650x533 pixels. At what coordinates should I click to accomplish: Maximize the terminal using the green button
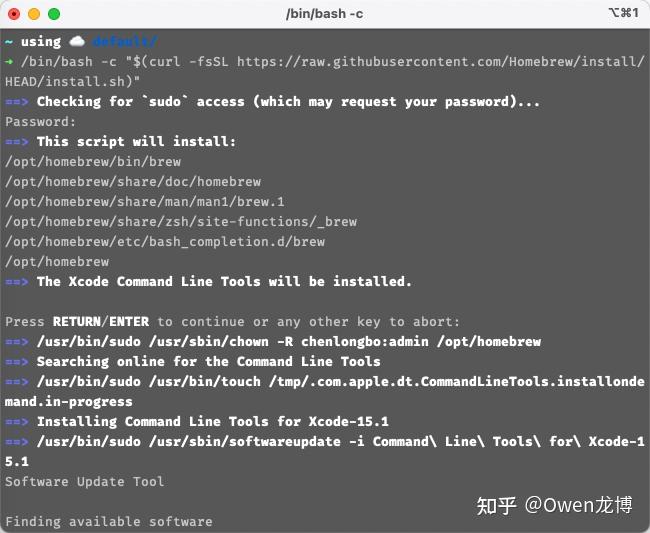53,14
